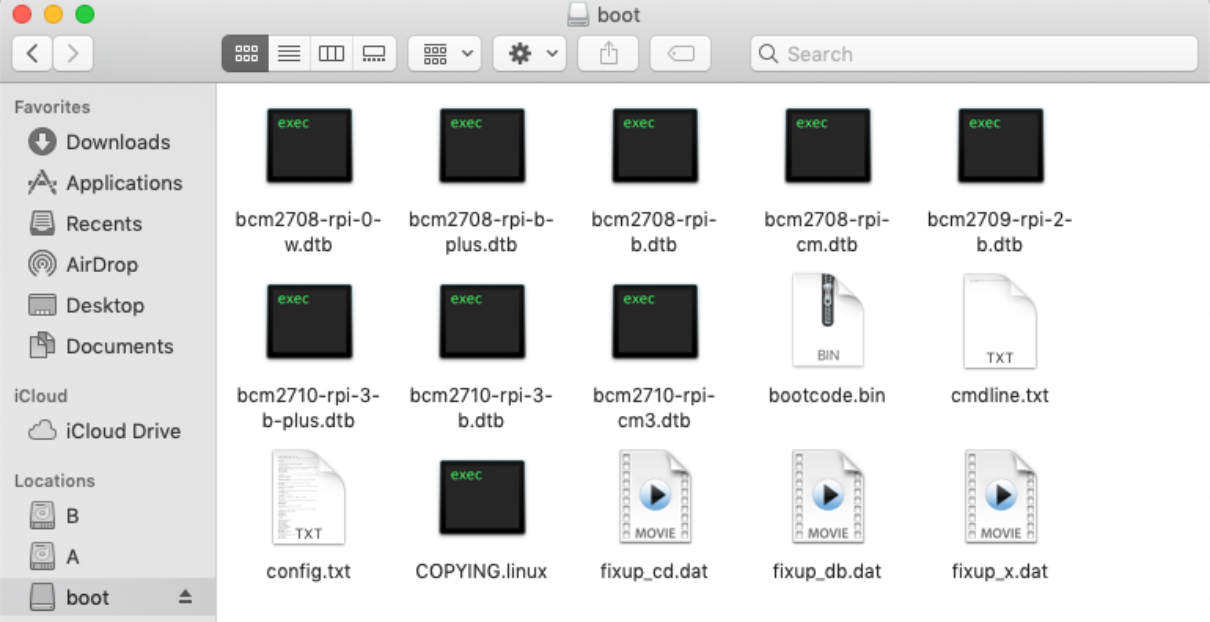The height and width of the screenshot is (622, 1210).
Task: Select the fixup_db.dat movie icon
Action: (828, 498)
